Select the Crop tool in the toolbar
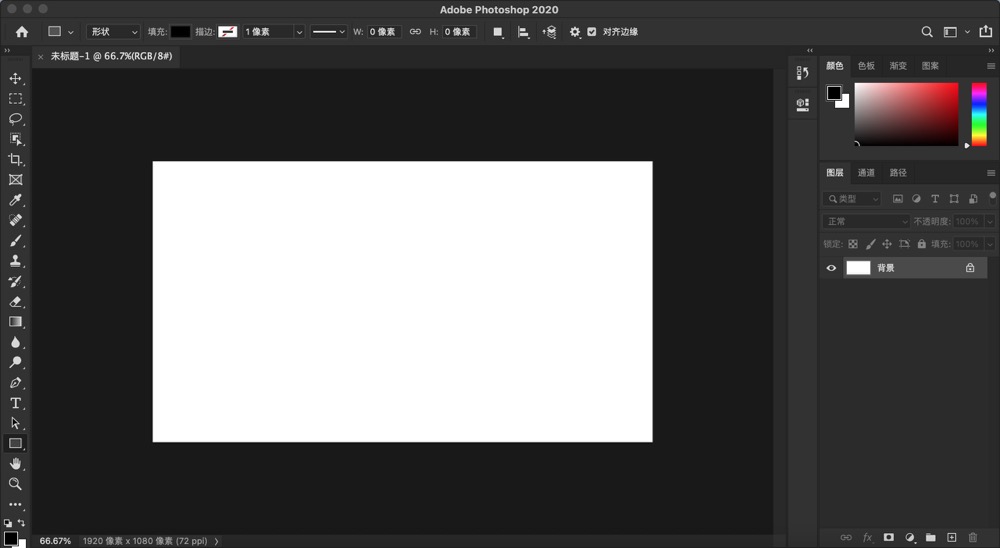This screenshot has height=548, width=1000. coord(15,160)
